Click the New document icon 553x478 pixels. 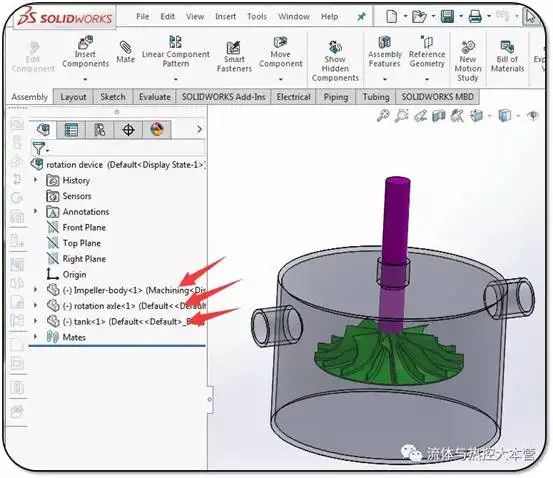[x=391, y=16]
